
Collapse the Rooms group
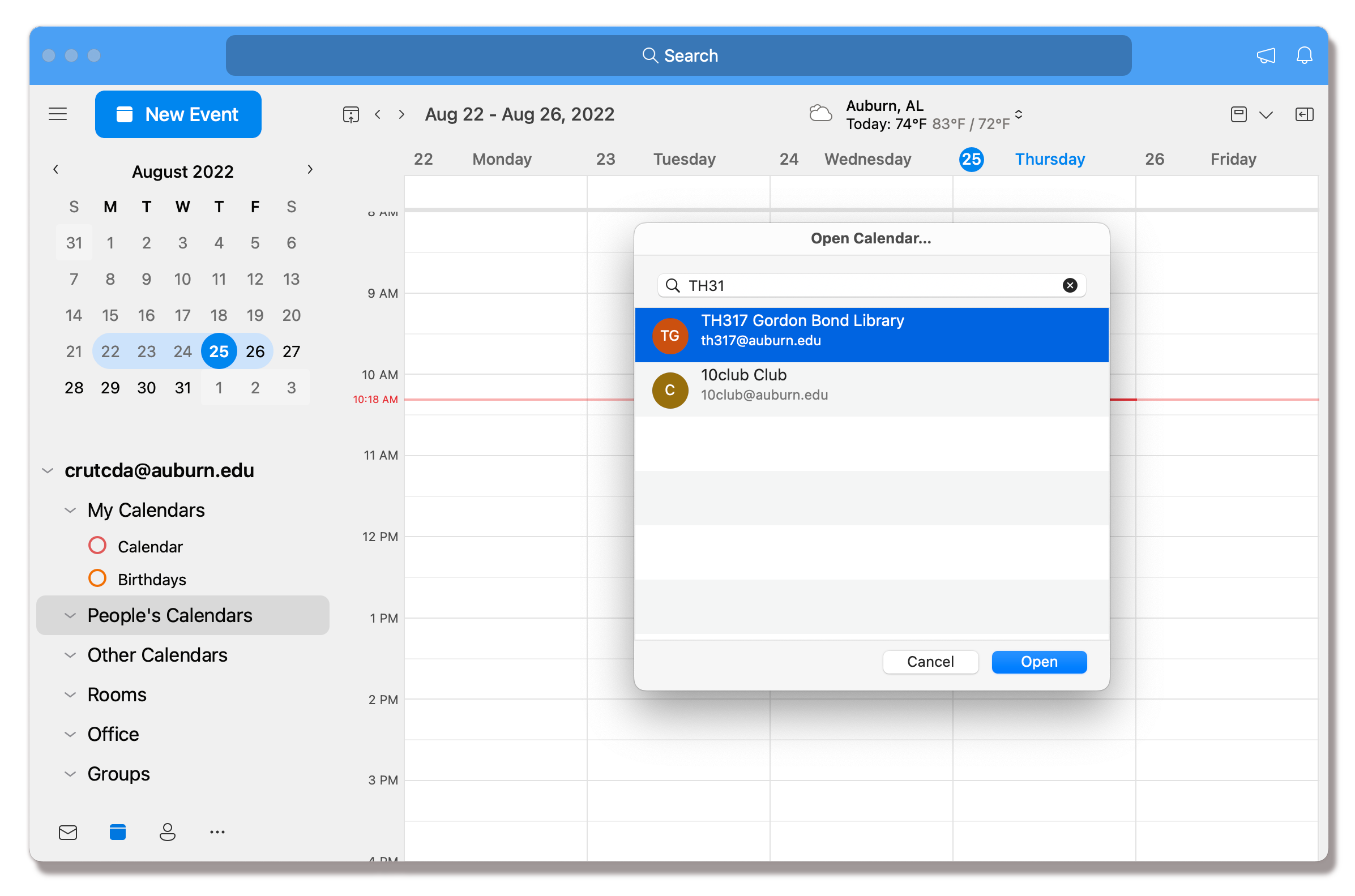pos(70,694)
